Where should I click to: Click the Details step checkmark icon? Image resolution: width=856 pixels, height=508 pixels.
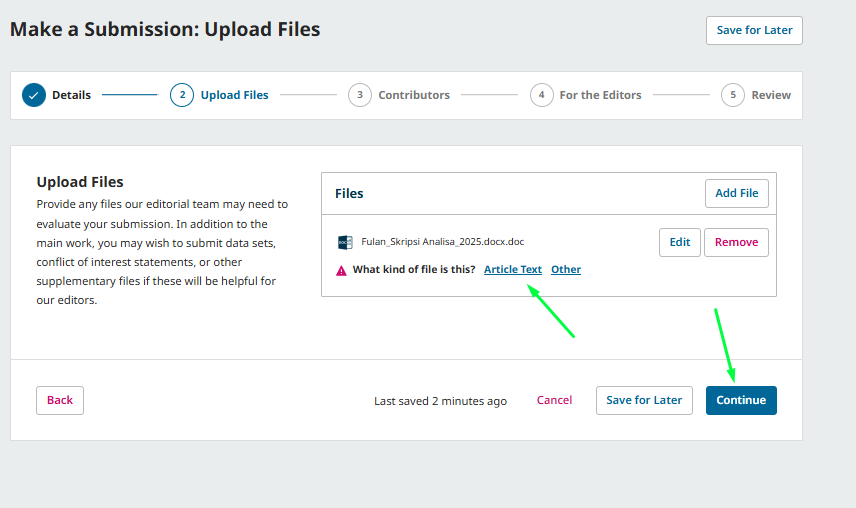click(x=34, y=95)
